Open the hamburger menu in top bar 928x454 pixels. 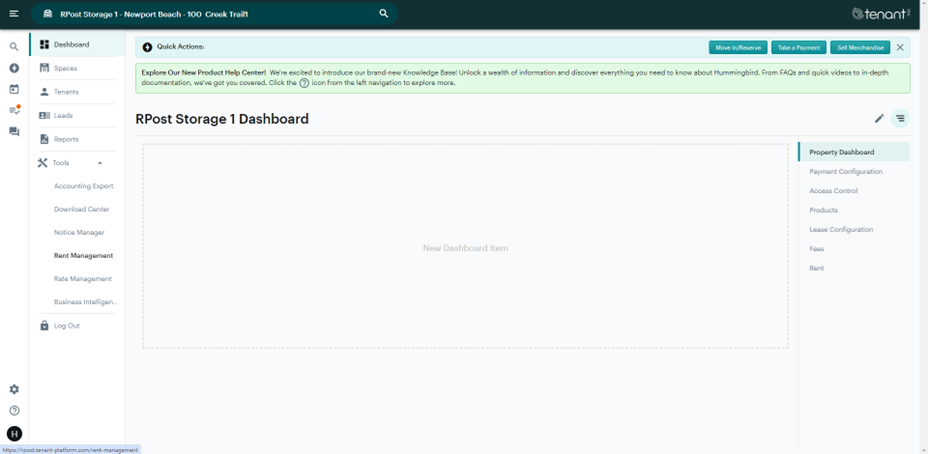[x=14, y=14]
